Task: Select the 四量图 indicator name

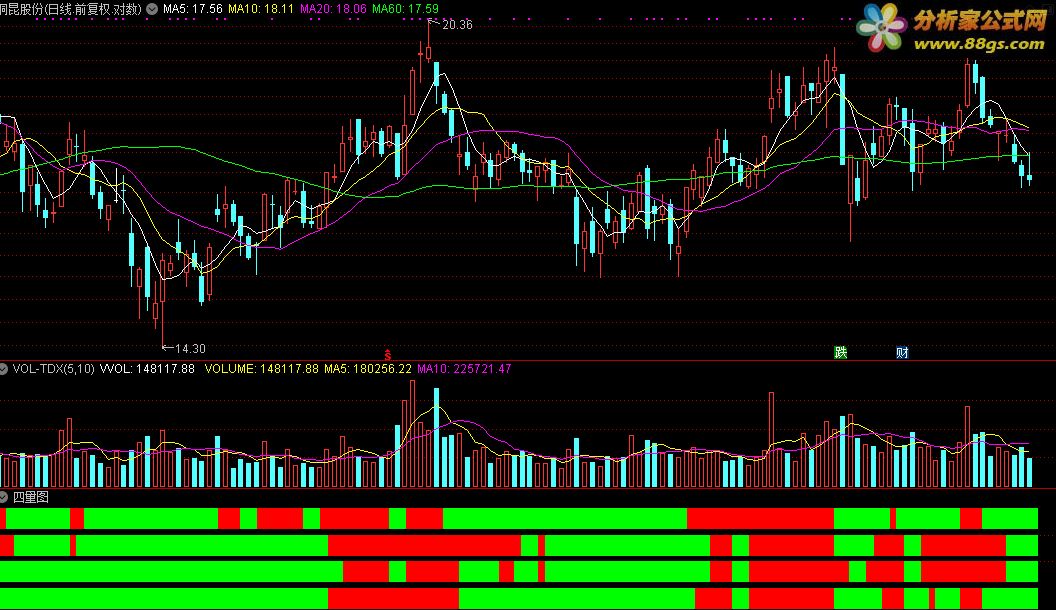Action: coord(31,498)
